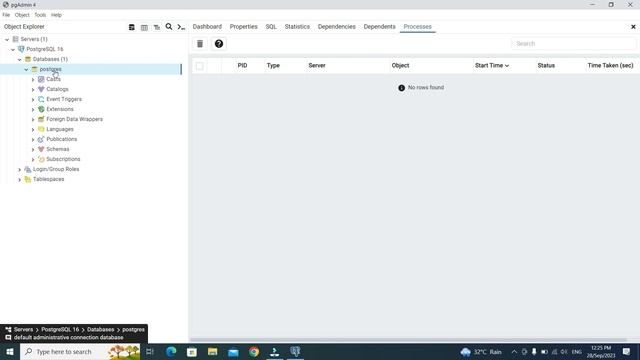Switch to the Statistics tab
This screenshot has height=360, width=640.
coord(297,27)
